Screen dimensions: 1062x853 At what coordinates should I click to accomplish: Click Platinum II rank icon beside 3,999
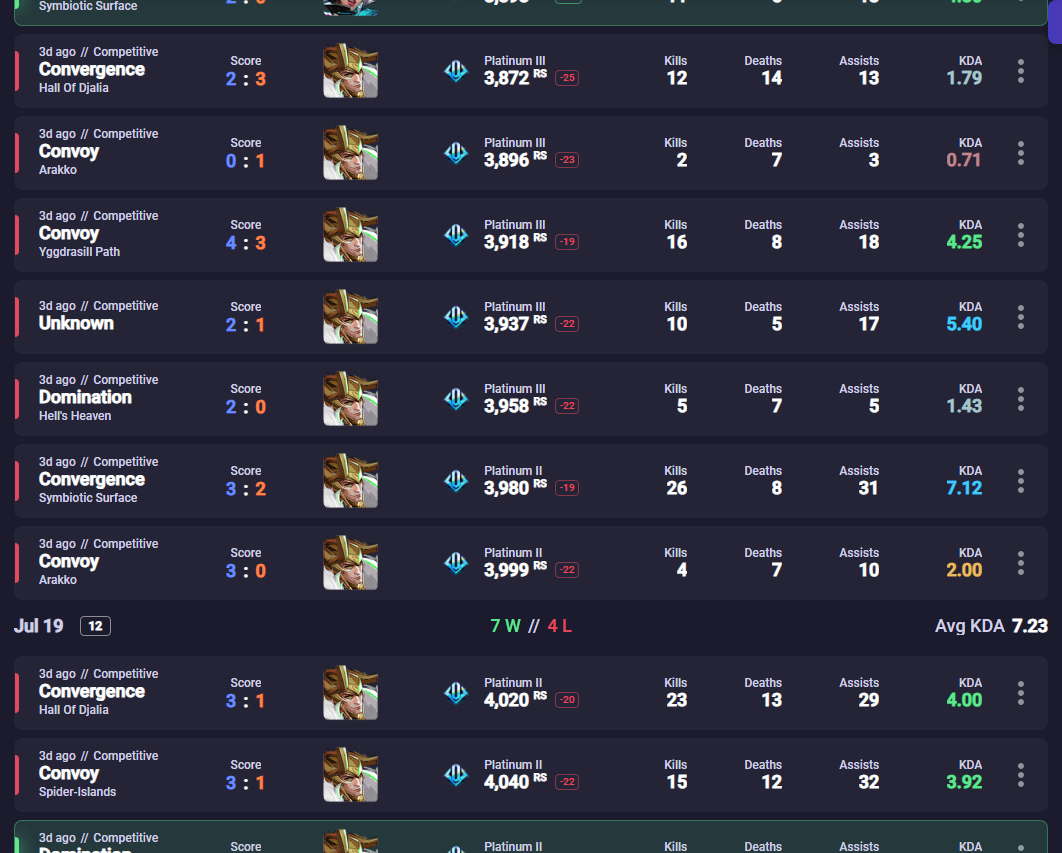pos(456,563)
